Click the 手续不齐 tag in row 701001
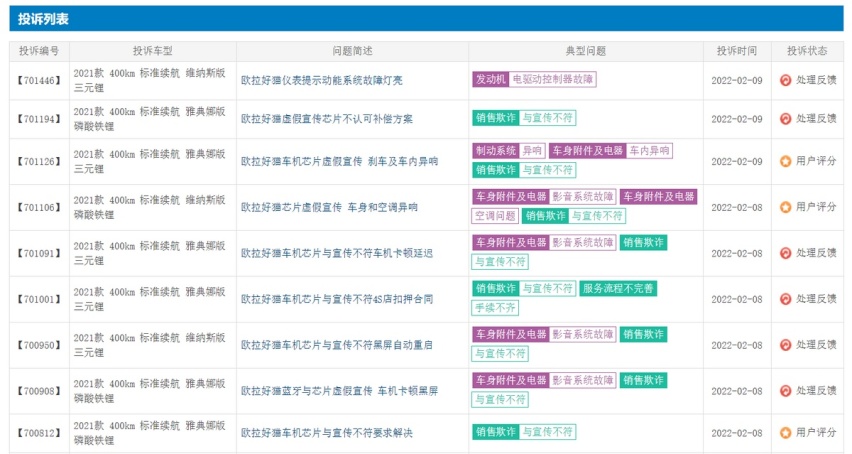852x454 pixels. click(x=495, y=308)
